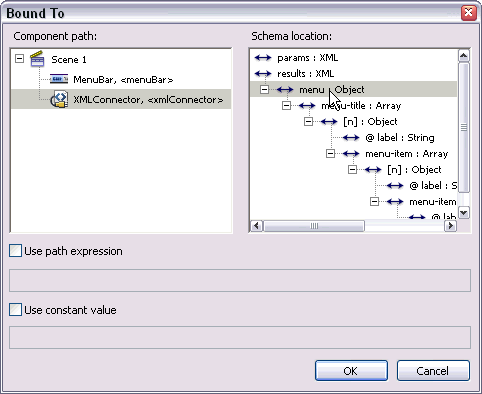This screenshot has height=394, width=482.
Task: Click the schema list's right scroll arrow
Action: (450, 226)
